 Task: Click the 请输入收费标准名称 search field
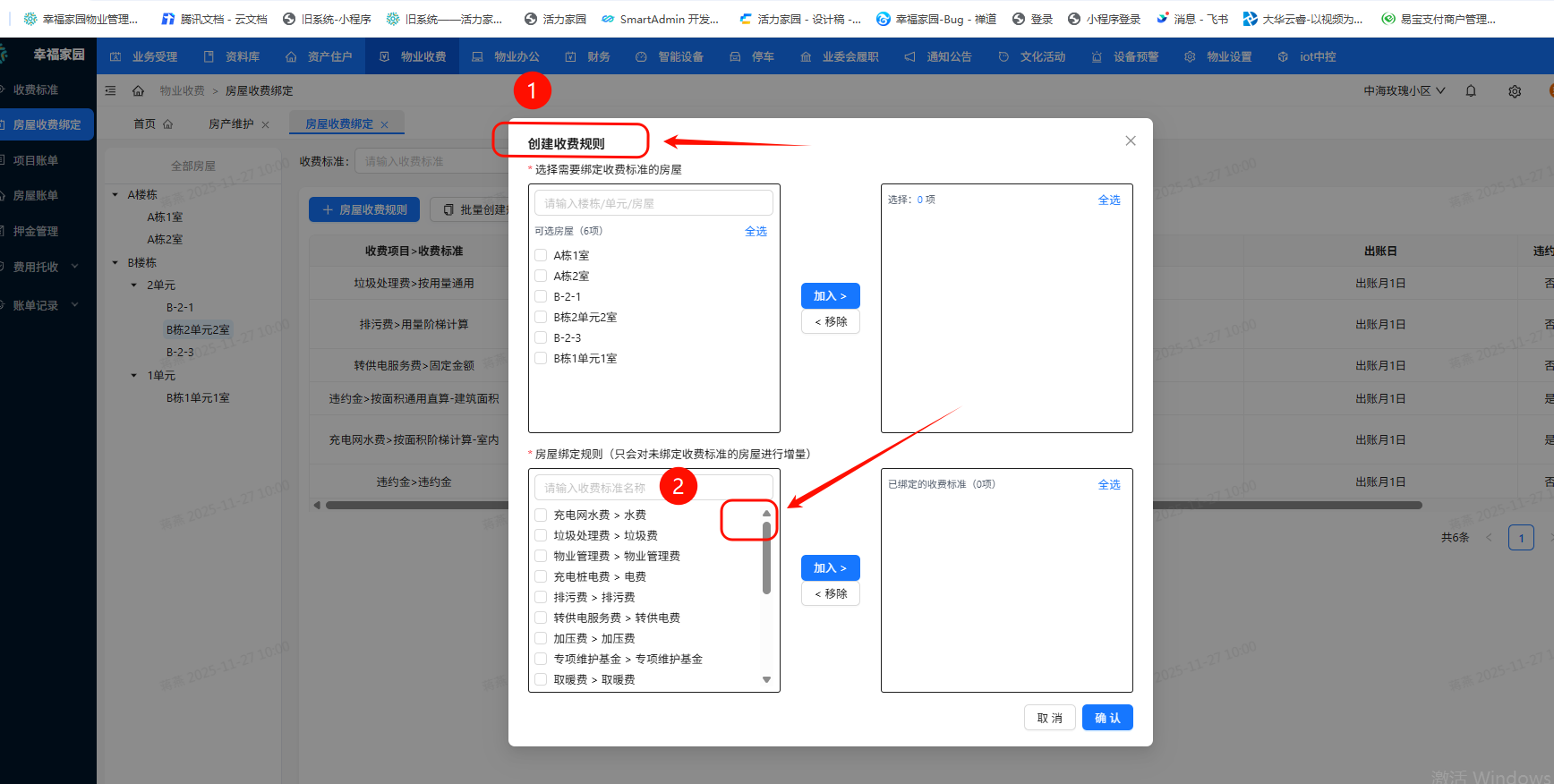pyautogui.click(x=653, y=488)
